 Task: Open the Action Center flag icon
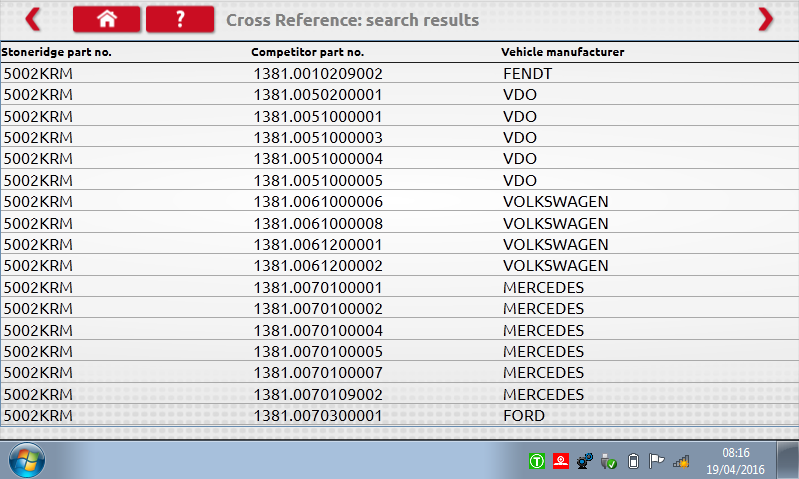(x=656, y=462)
